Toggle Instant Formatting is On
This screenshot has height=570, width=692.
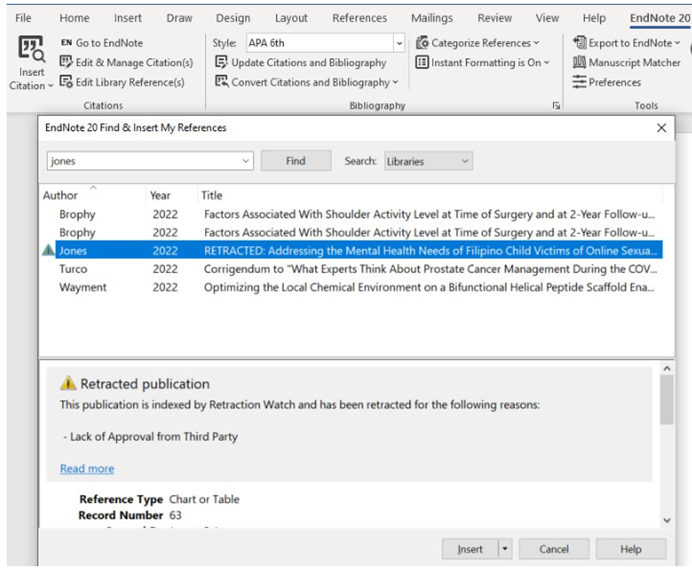click(x=482, y=63)
